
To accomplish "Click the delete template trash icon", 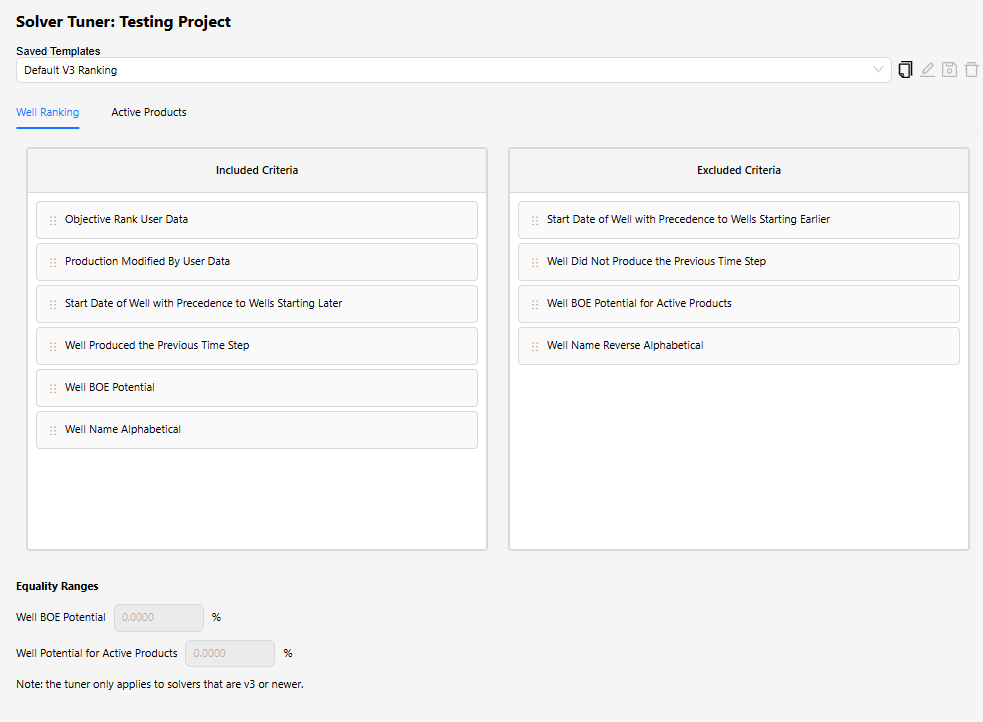I will coord(971,70).
